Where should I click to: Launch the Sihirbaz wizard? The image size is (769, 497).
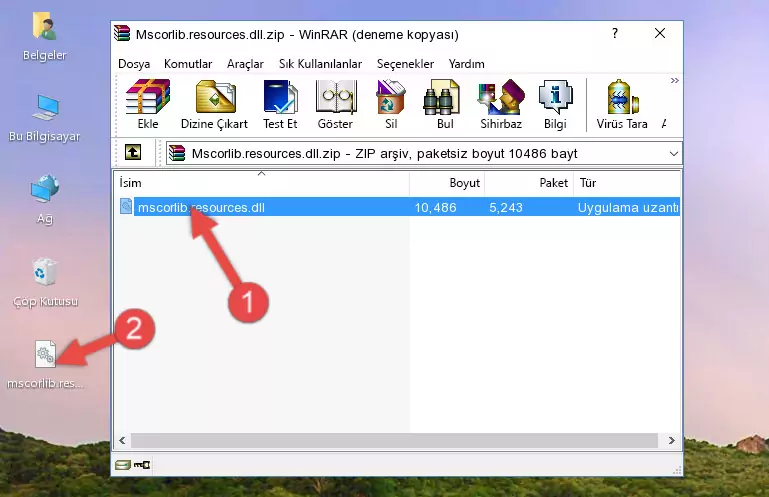(501, 104)
